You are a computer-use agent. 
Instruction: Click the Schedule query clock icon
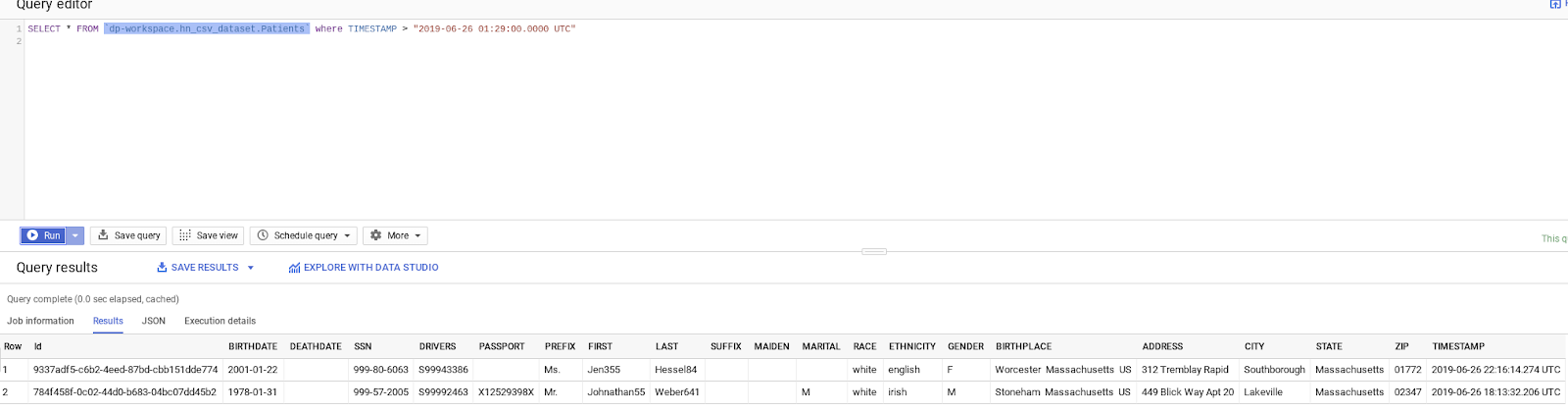pos(263,235)
